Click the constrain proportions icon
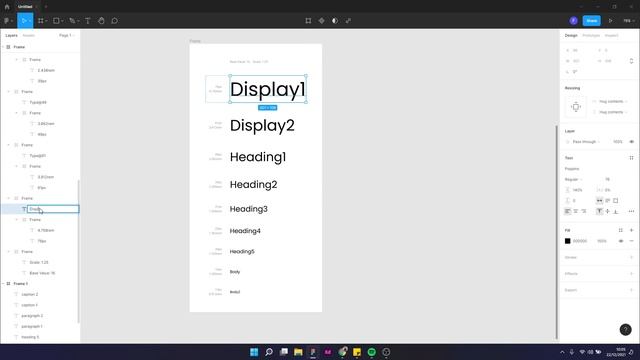Viewport: 640px width, 360px height. [631, 61]
